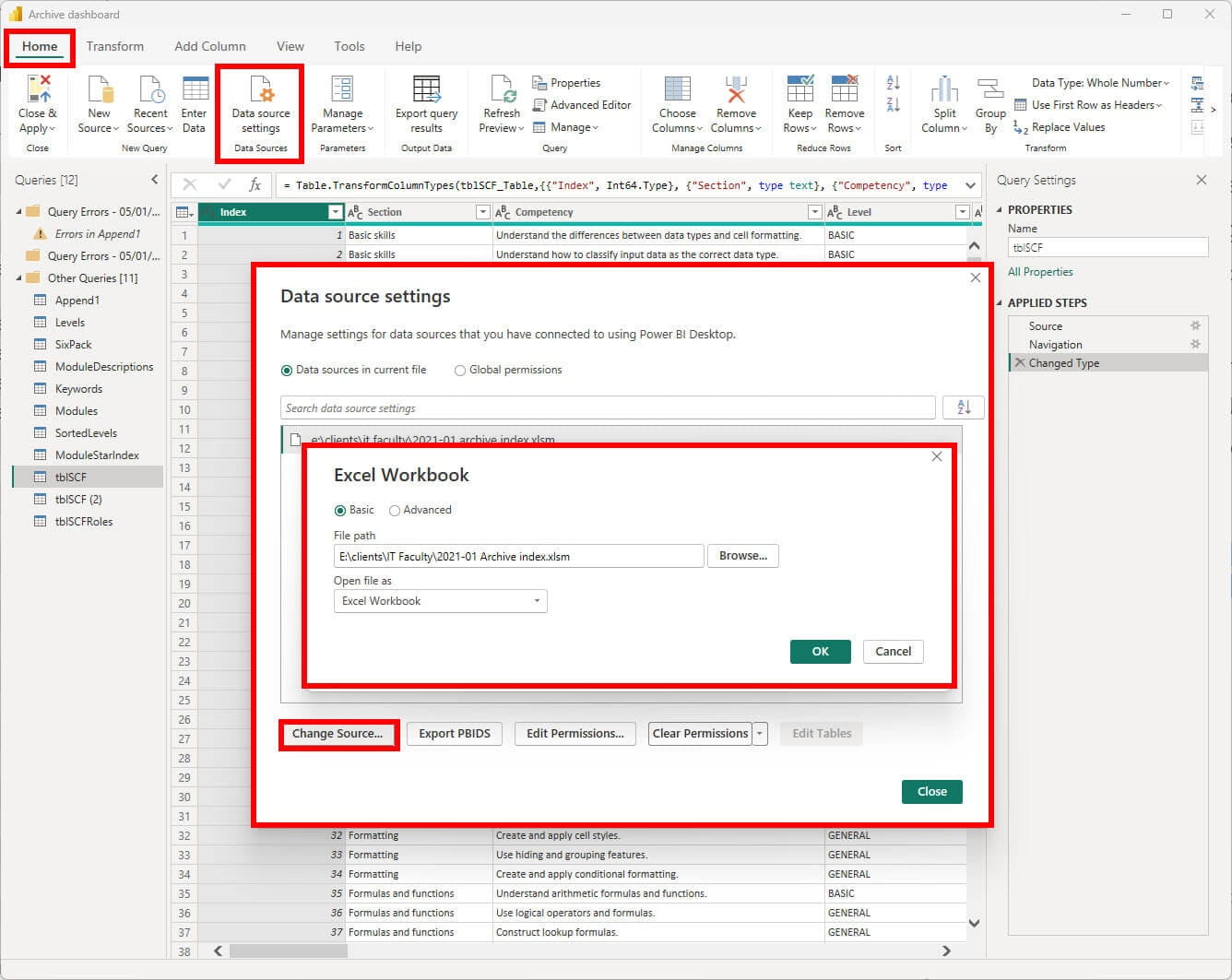Click Export query results icon

pos(426,89)
